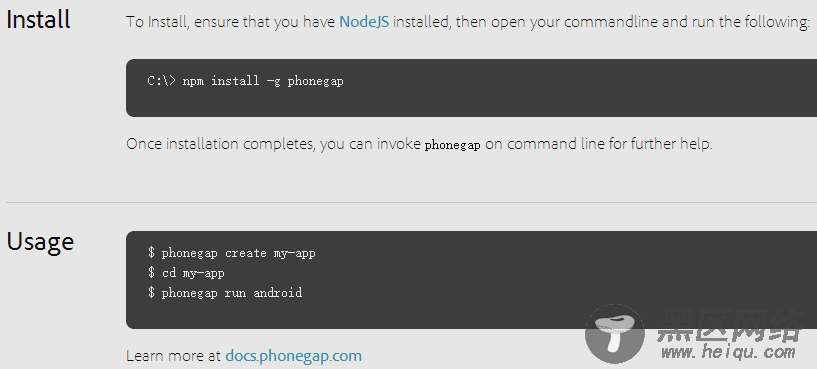
Task: Click the Once installation completes sentence
Action: point(419,144)
